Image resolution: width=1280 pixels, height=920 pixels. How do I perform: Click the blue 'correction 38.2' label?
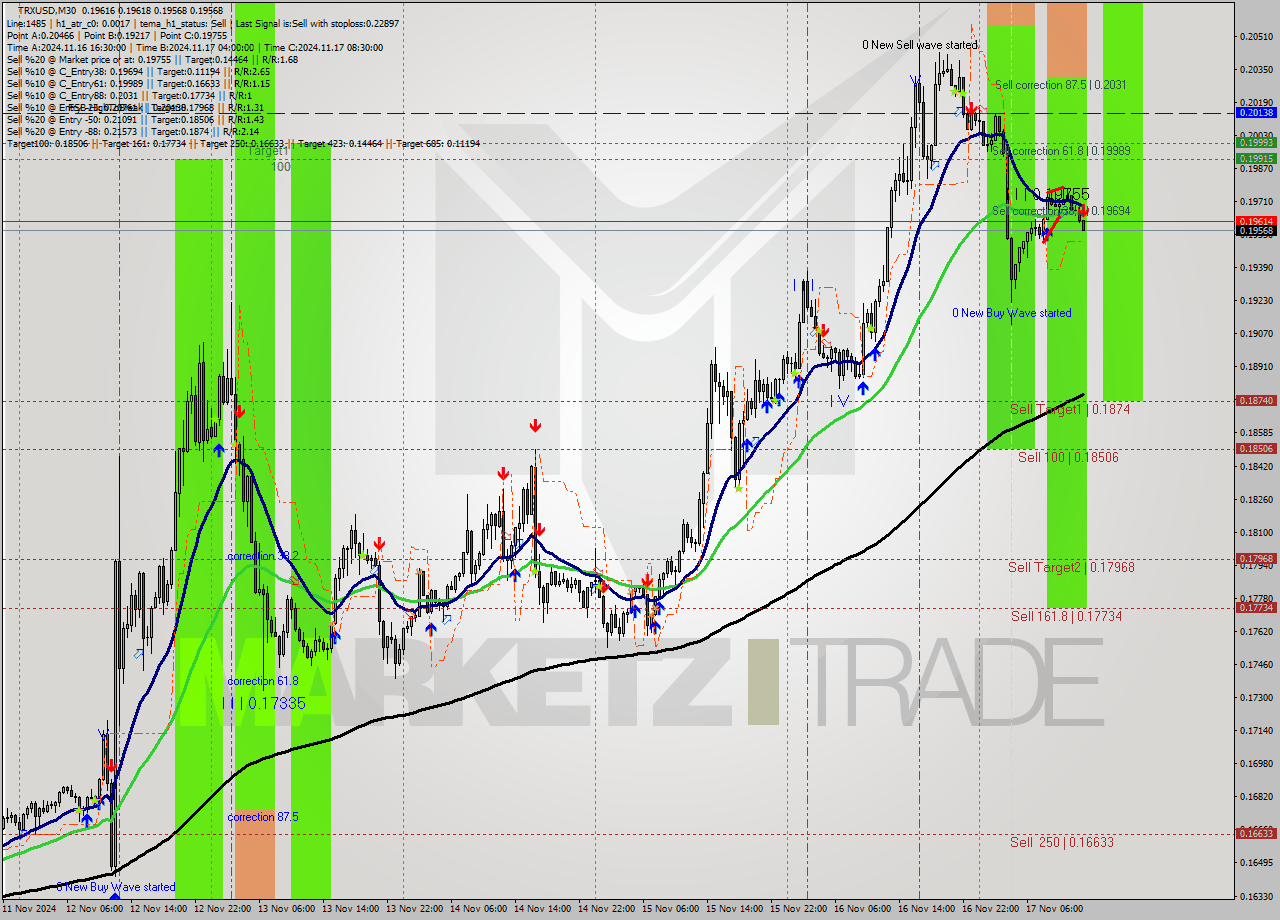pyautogui.click(x=263, y=556)
